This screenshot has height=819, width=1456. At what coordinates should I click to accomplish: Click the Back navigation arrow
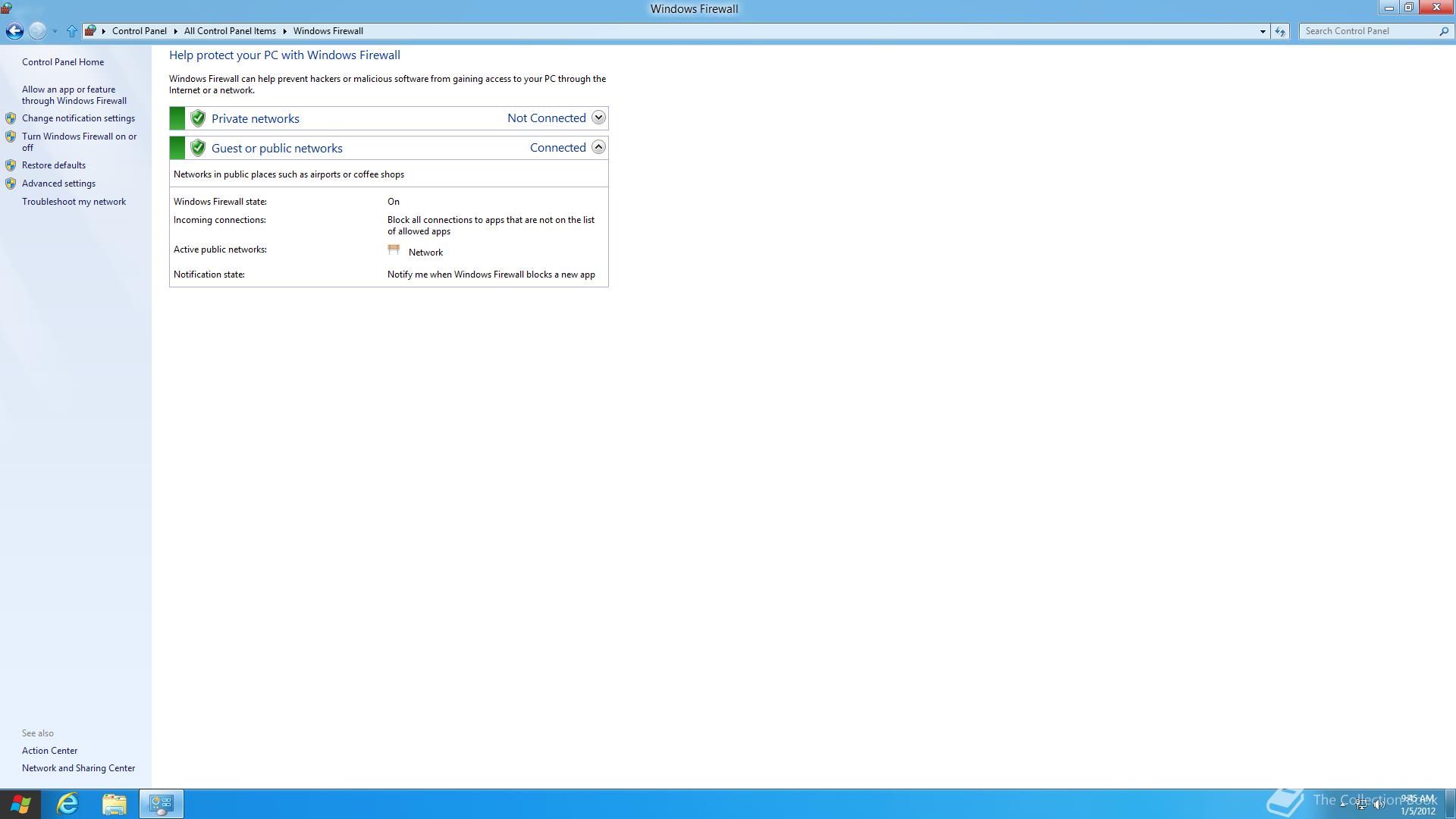[14, 31]
